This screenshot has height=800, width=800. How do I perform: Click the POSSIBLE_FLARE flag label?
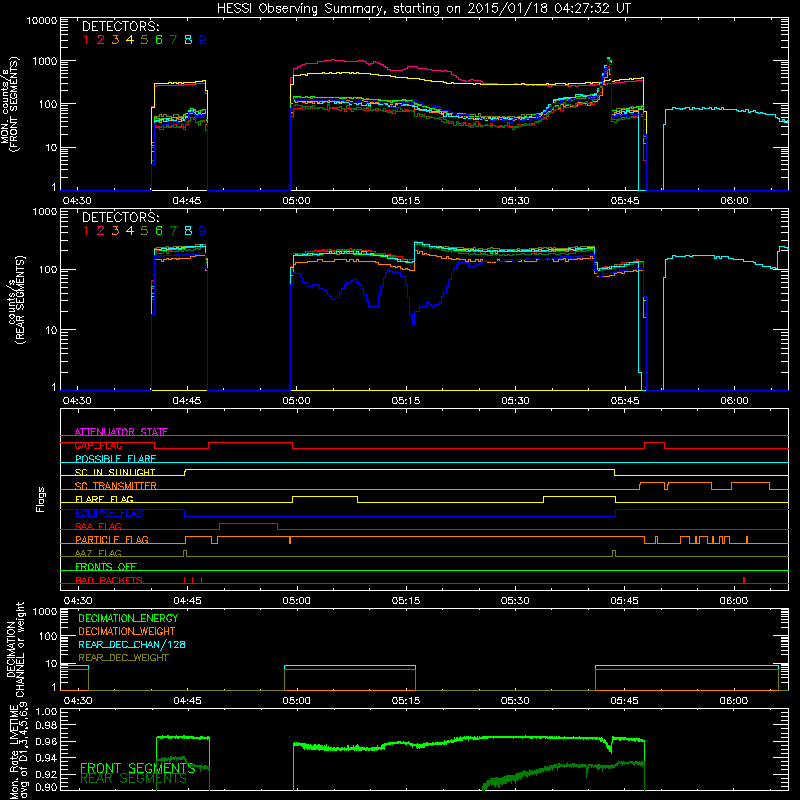click(x=115, y=459)
